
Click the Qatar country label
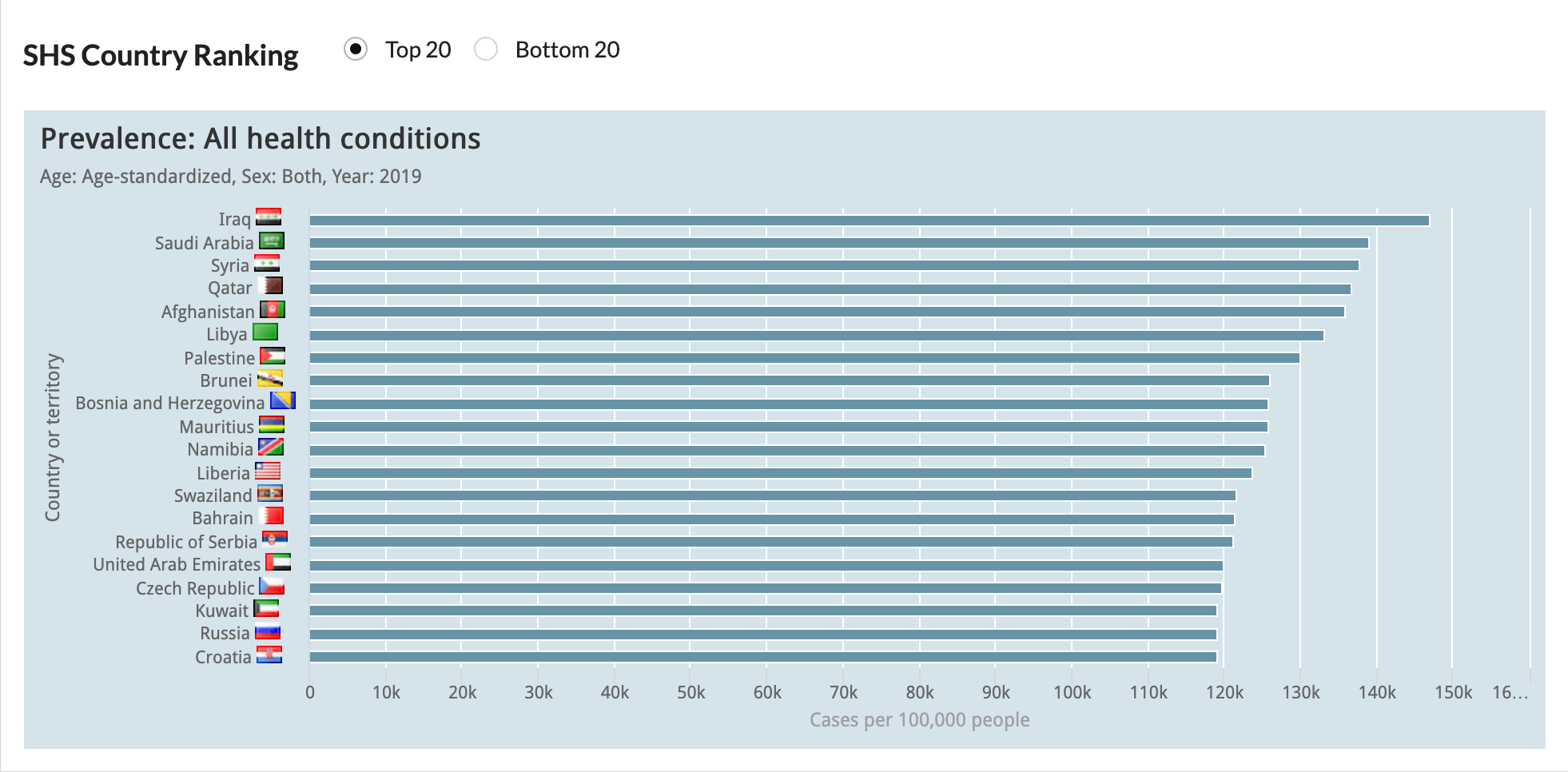click(229, 288)
